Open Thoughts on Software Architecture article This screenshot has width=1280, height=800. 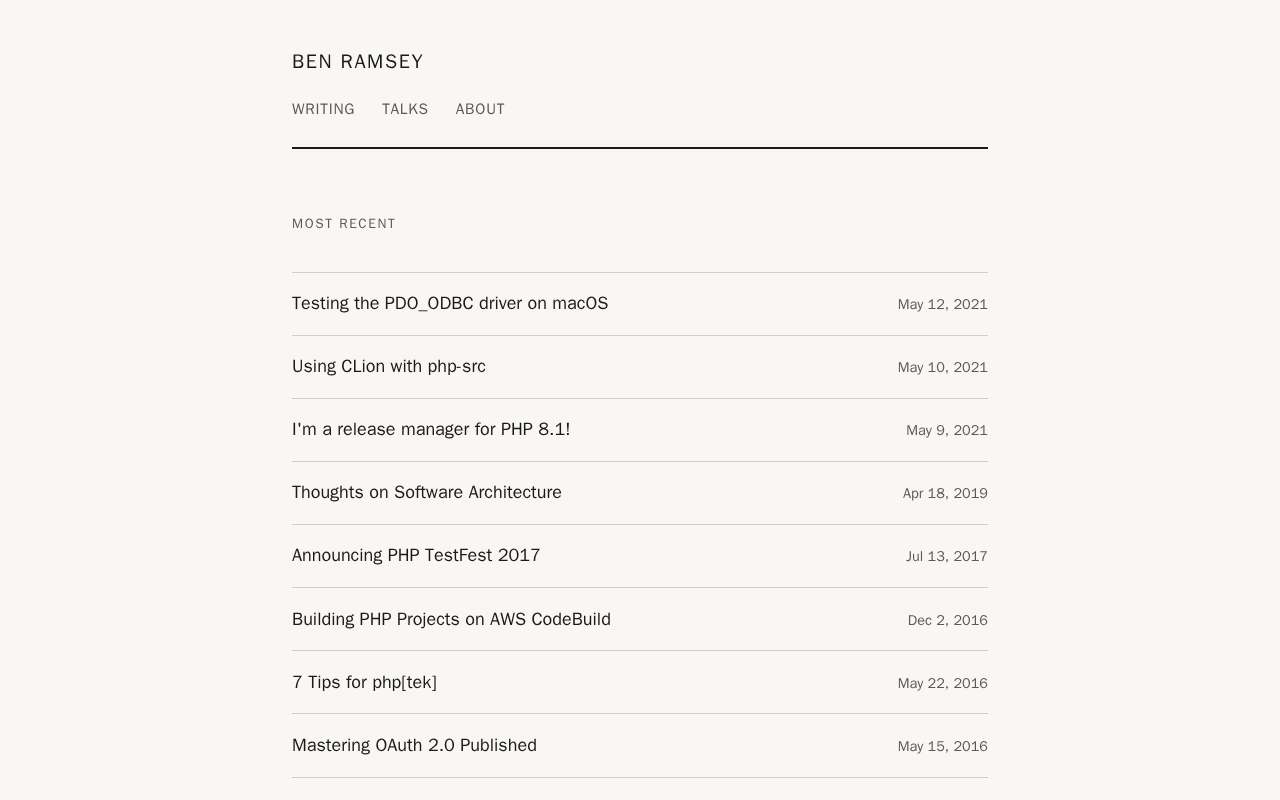tap(427, 492)
